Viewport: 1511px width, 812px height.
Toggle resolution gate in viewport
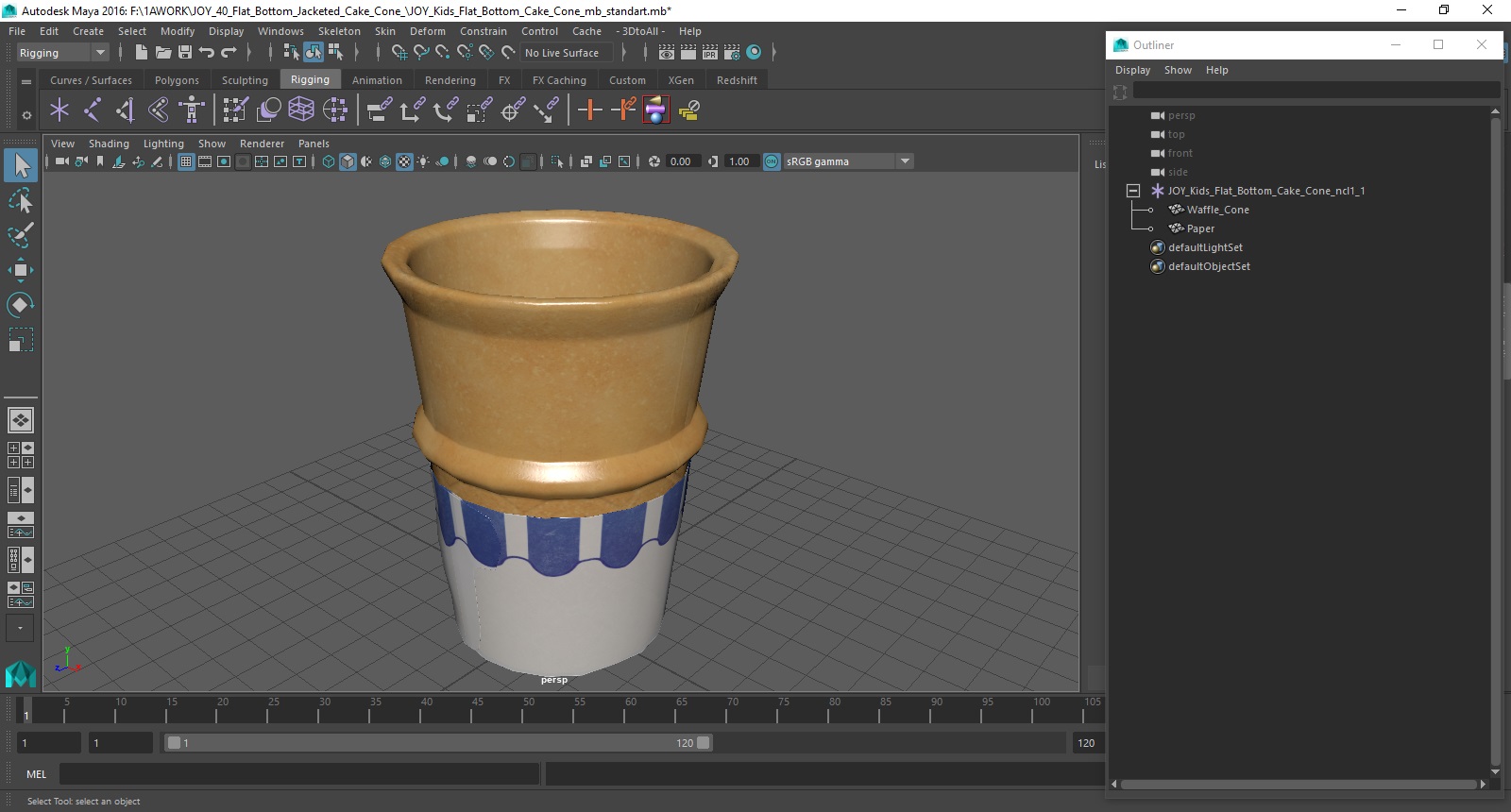click(224, 161)
